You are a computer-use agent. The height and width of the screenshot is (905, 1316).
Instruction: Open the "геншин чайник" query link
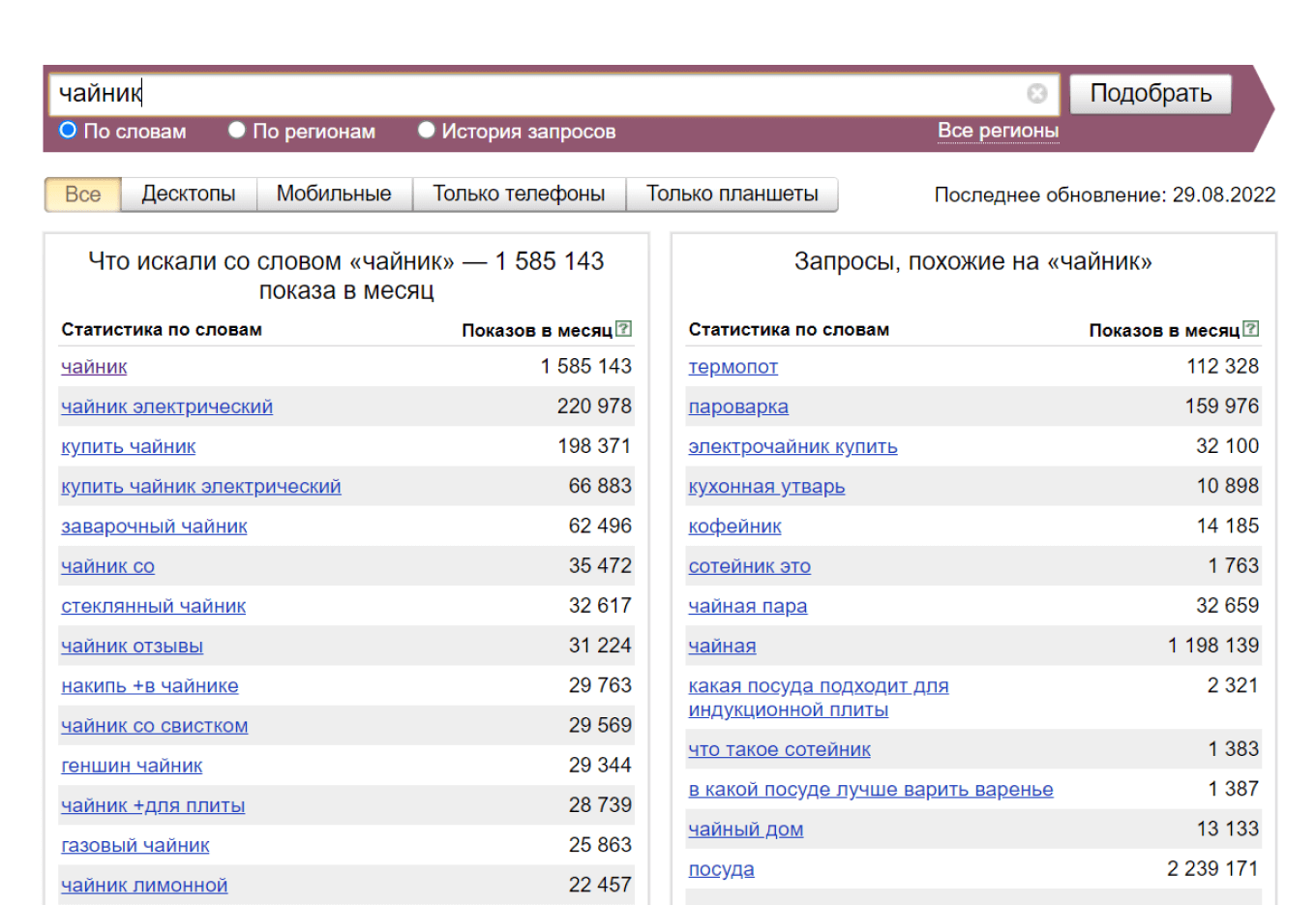[x=132, y=766]
